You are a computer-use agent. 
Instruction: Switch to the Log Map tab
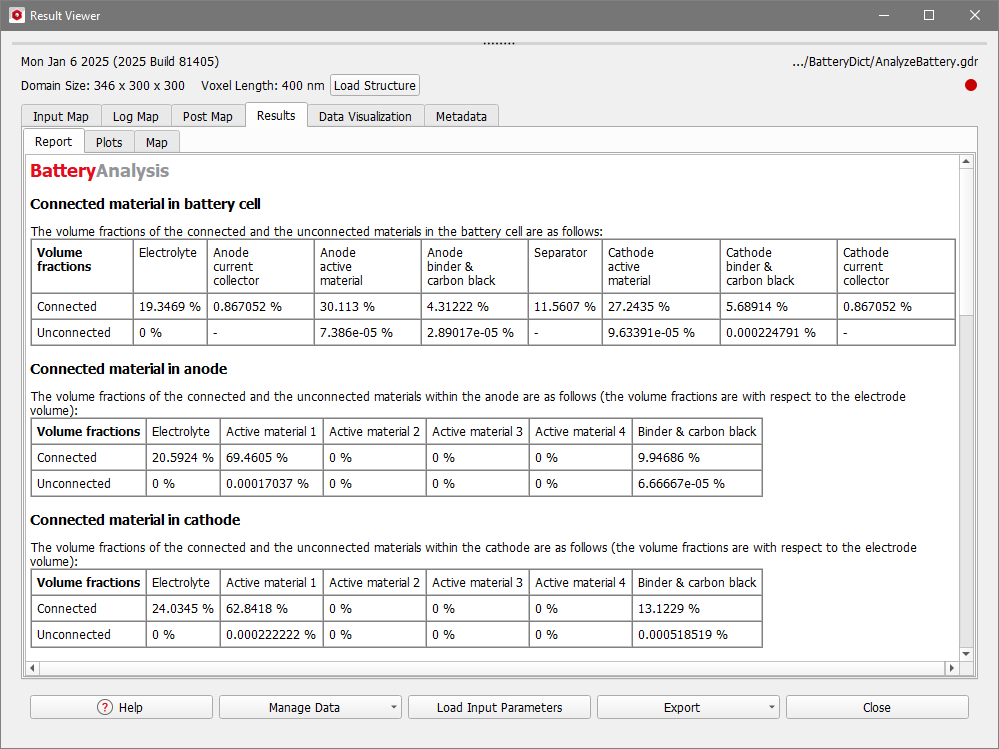pos(136,116)
